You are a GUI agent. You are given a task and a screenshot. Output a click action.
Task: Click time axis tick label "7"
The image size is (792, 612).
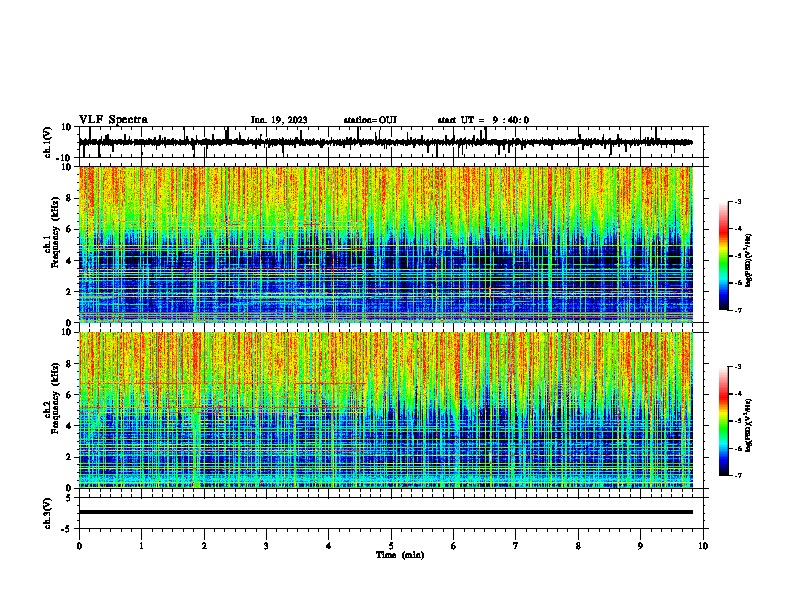[x=516, y=546]
